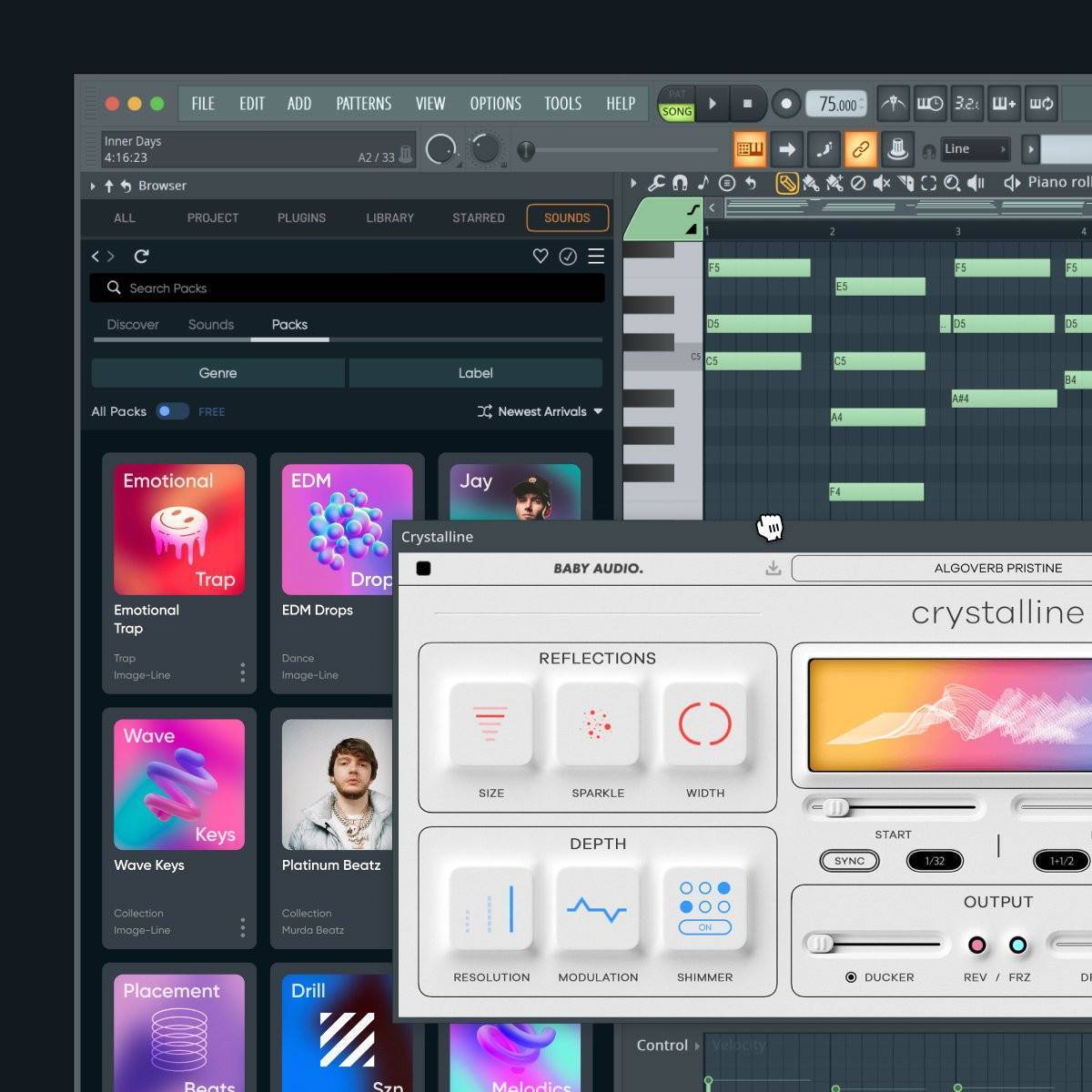Screen dimensions: 1092x1092
Task: Click the metronome icon in the top toolbar
Action: point(893,104)
